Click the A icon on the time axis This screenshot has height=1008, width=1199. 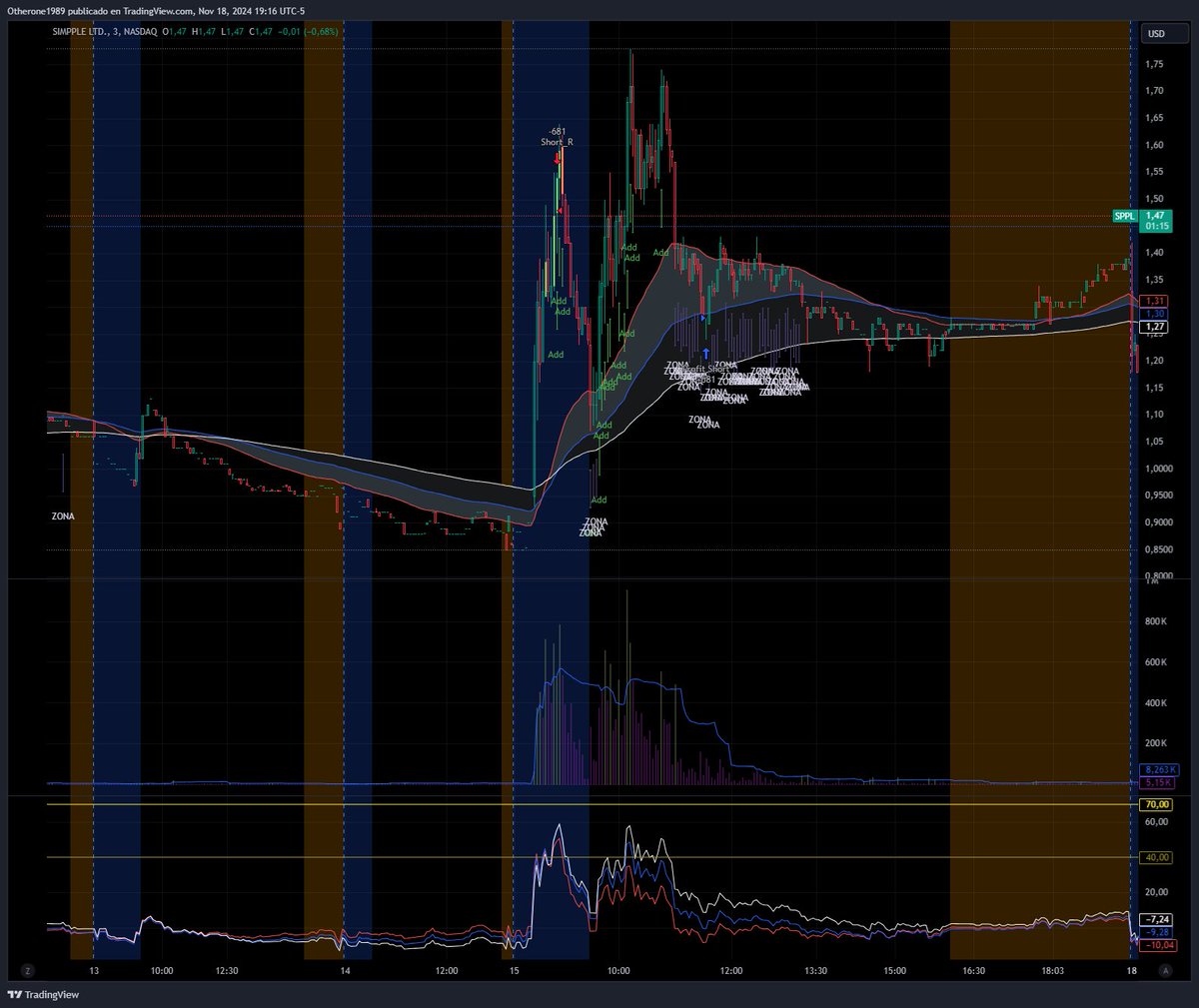point(1165,970)
